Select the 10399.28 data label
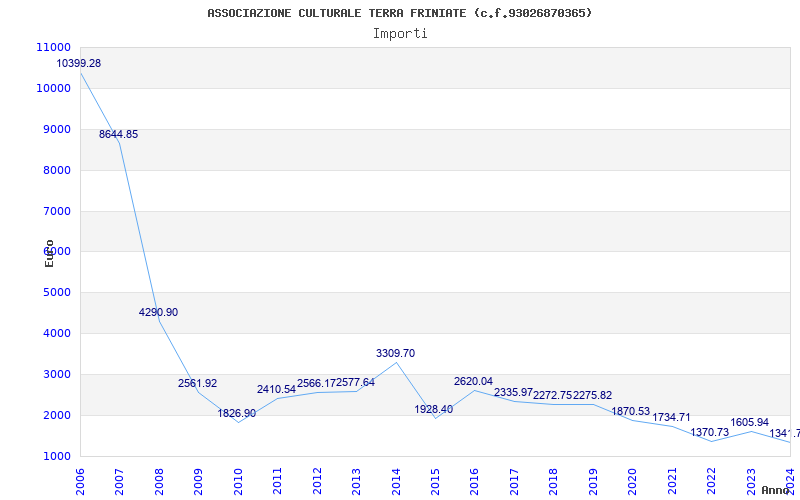 click(79, 64)
